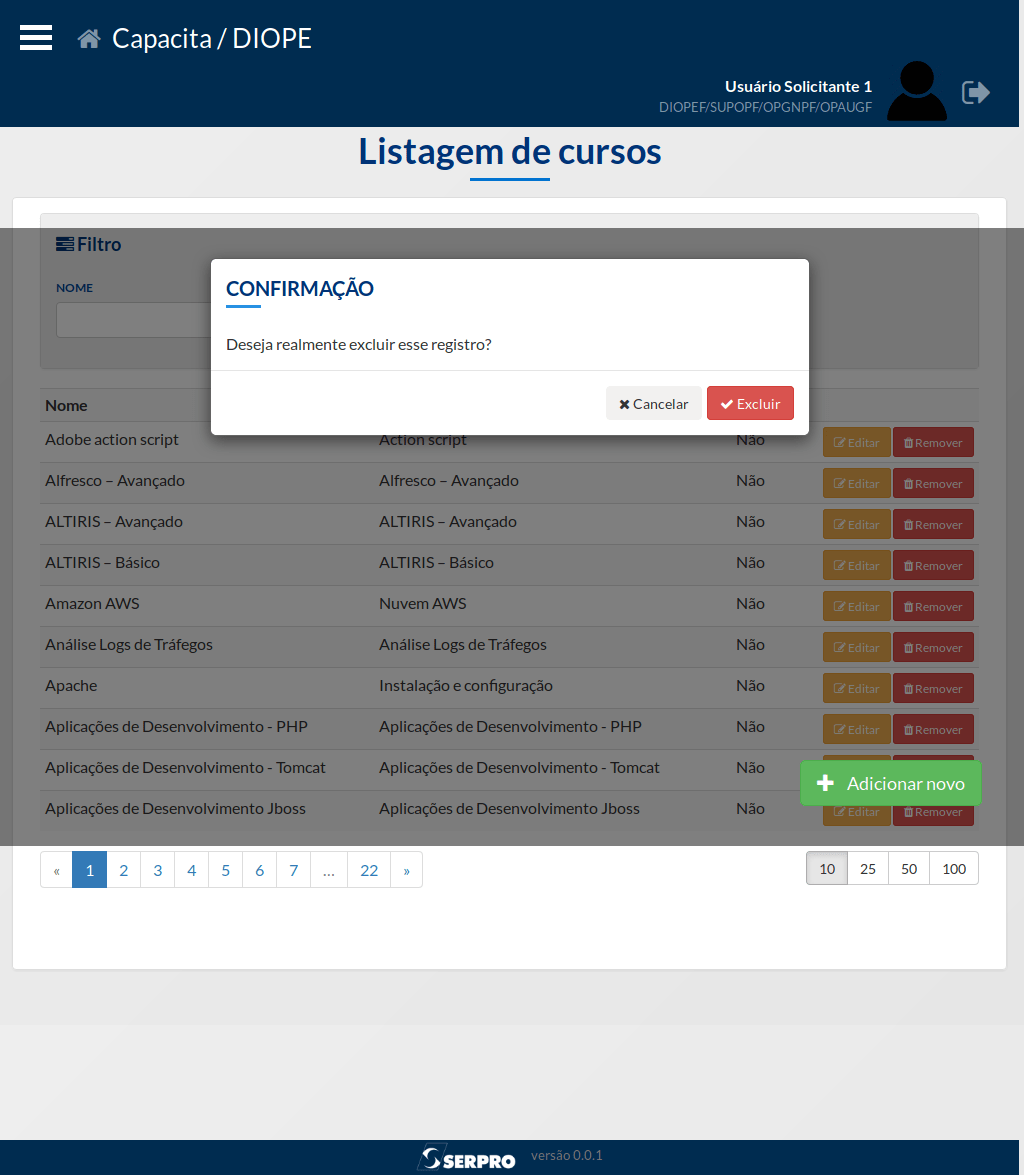Click the Filtro panel icon
This screenshot has height=1175, width=1024.
point(64,243)
